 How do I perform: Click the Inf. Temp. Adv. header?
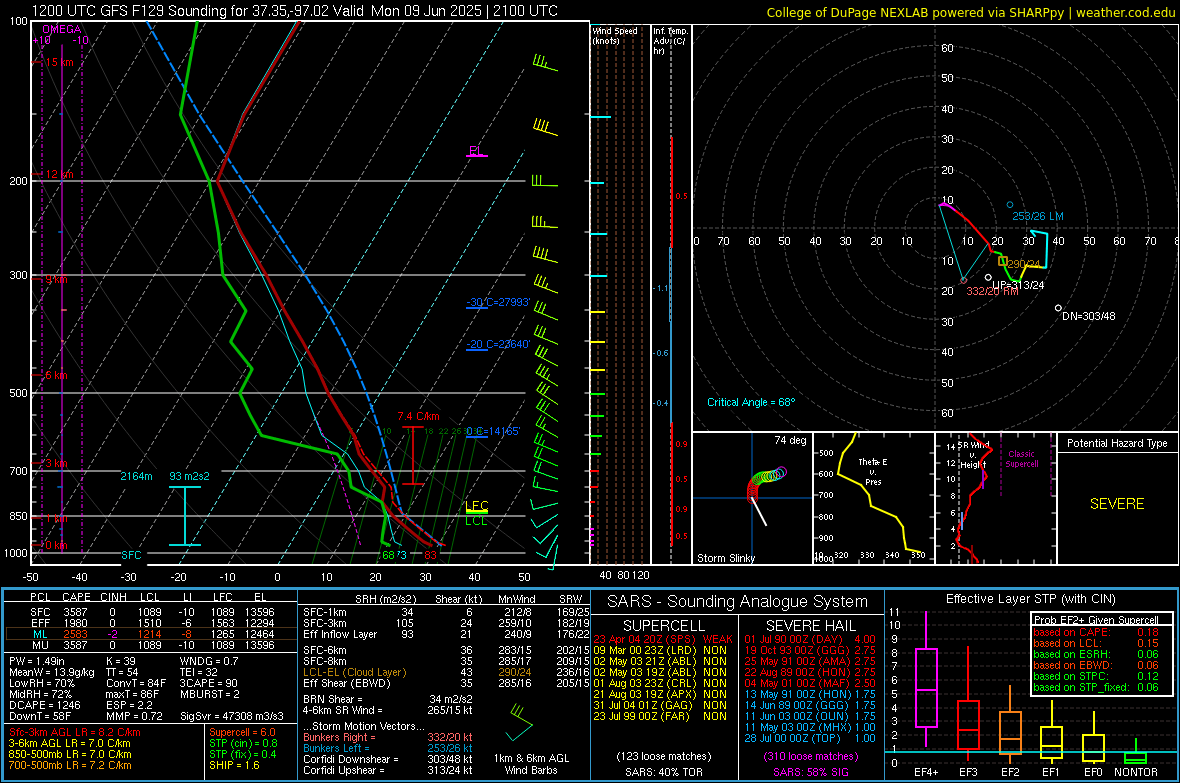[x=670, y=41]
